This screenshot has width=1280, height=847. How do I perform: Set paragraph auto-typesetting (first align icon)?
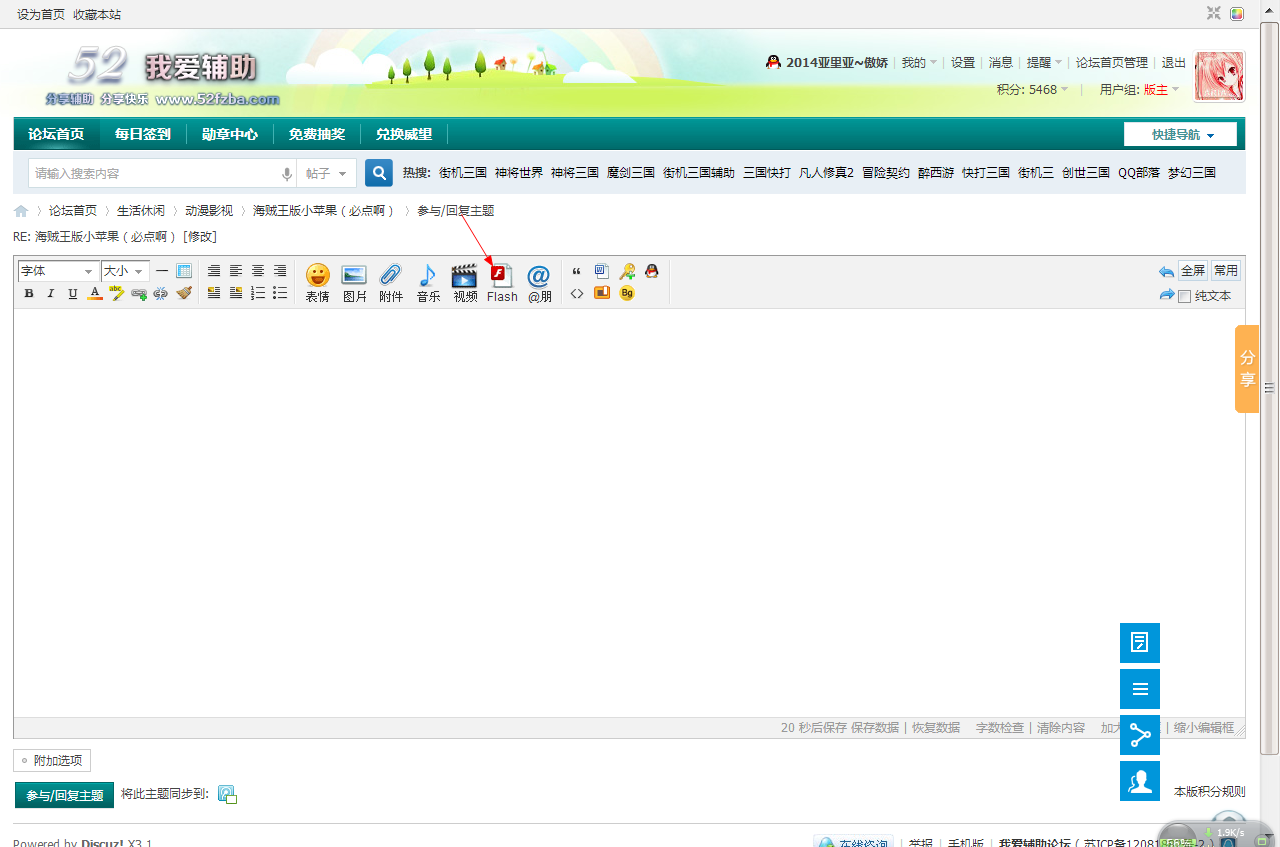tap(214, 271)
